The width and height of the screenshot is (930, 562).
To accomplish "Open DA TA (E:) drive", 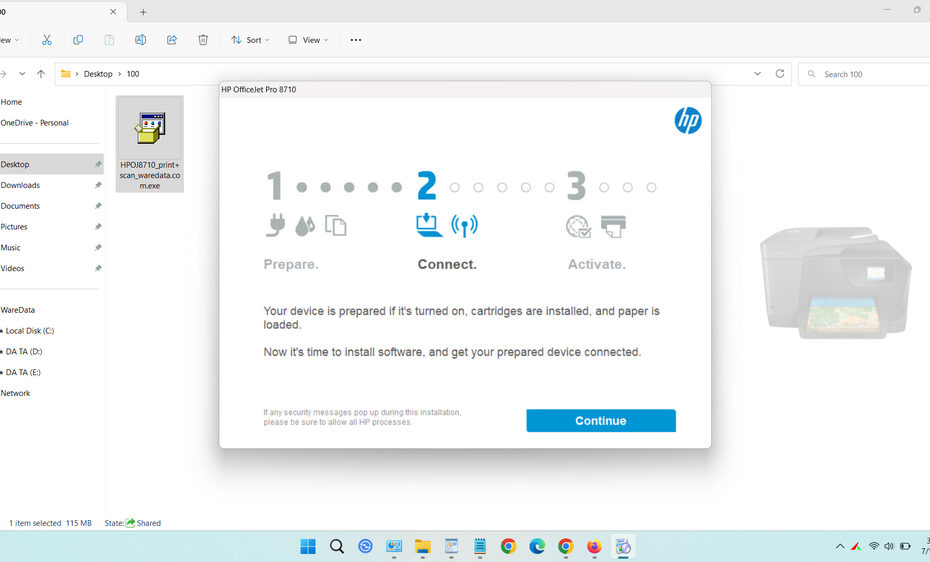I will click(x=23, y=372).
